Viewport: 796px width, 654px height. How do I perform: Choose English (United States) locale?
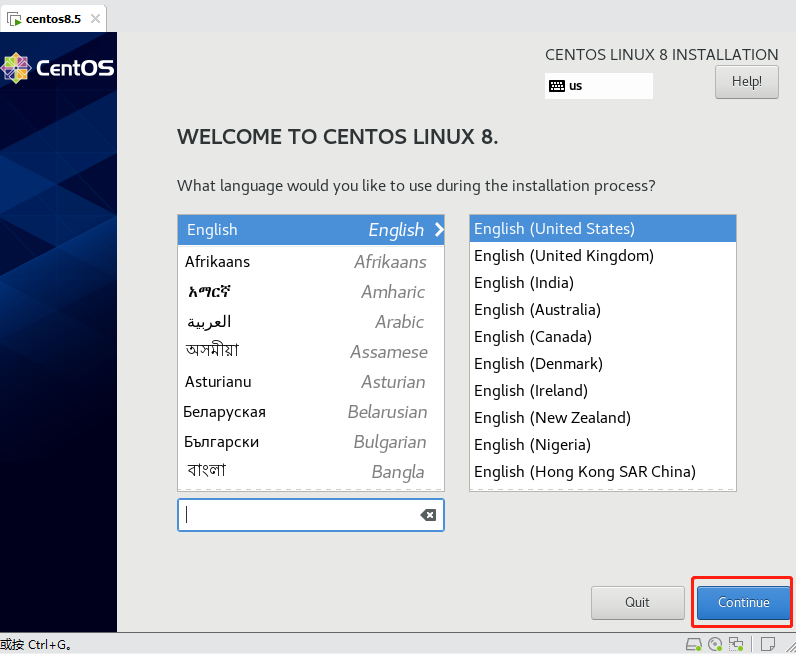(x=603, y=228)
